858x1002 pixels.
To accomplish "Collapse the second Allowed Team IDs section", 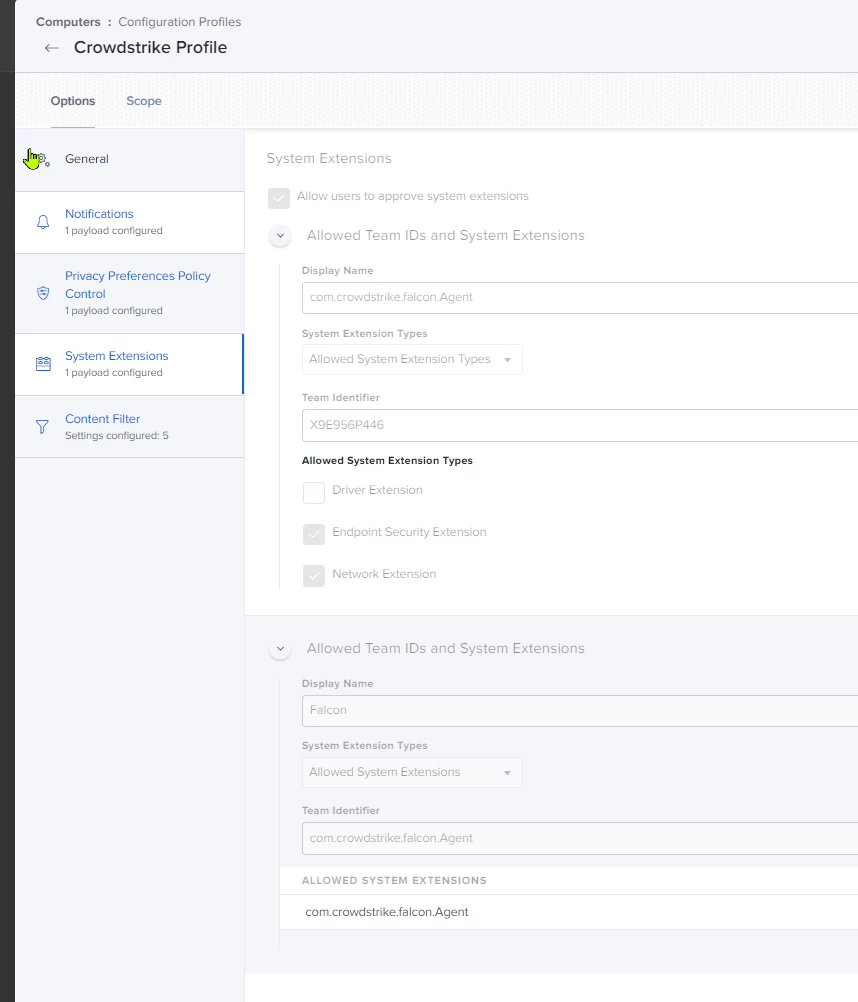I will pos(280,649).
